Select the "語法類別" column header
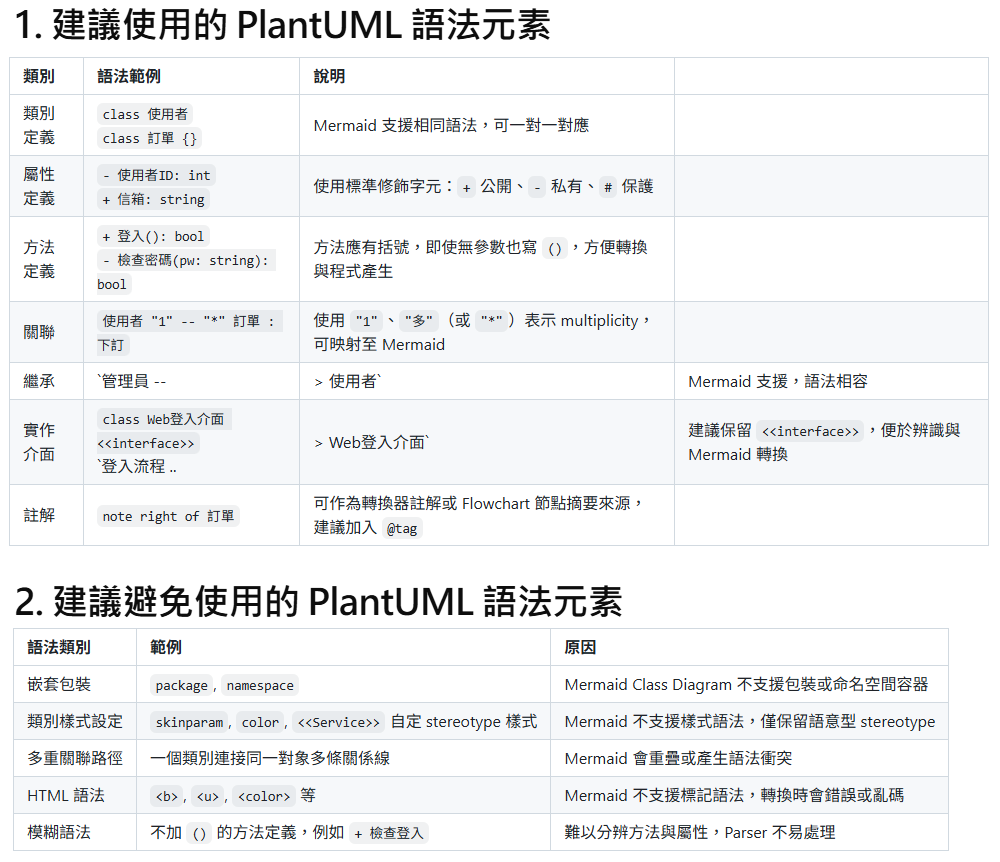Screen dimensions: 1000x862 [x=59, y=648]
